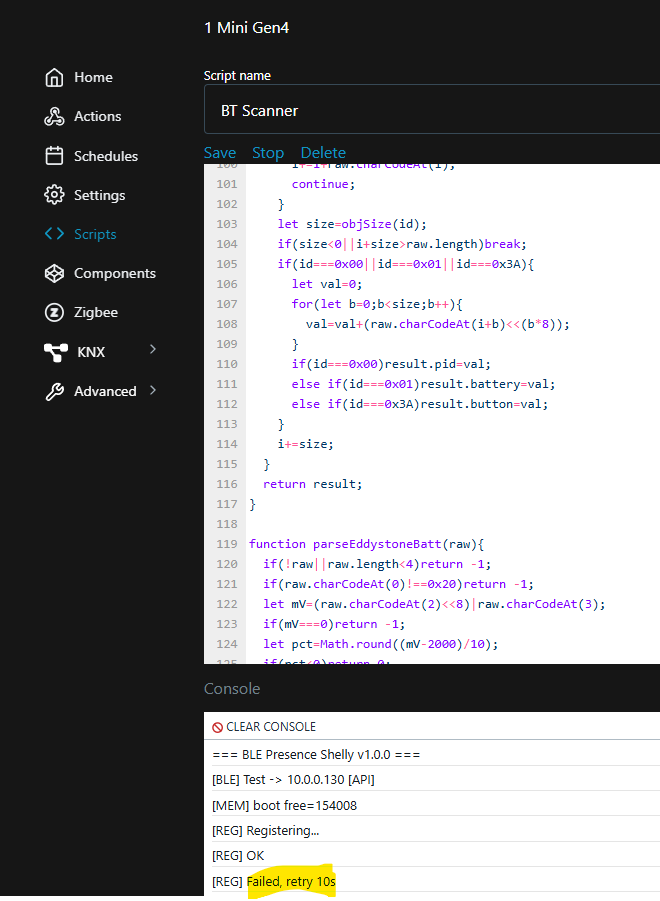Select the Settings gear icon
The width and height of the screenshot is (660, 901).
(54, 195)
